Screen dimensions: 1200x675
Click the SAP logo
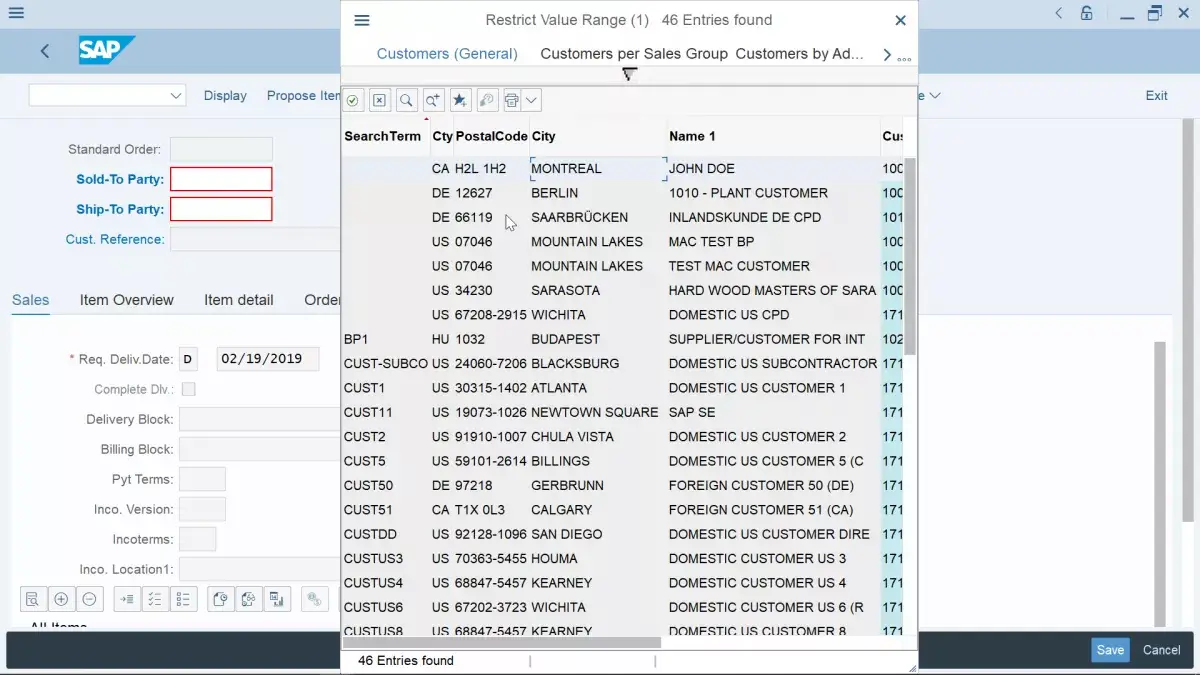click(x=107, y=50)
